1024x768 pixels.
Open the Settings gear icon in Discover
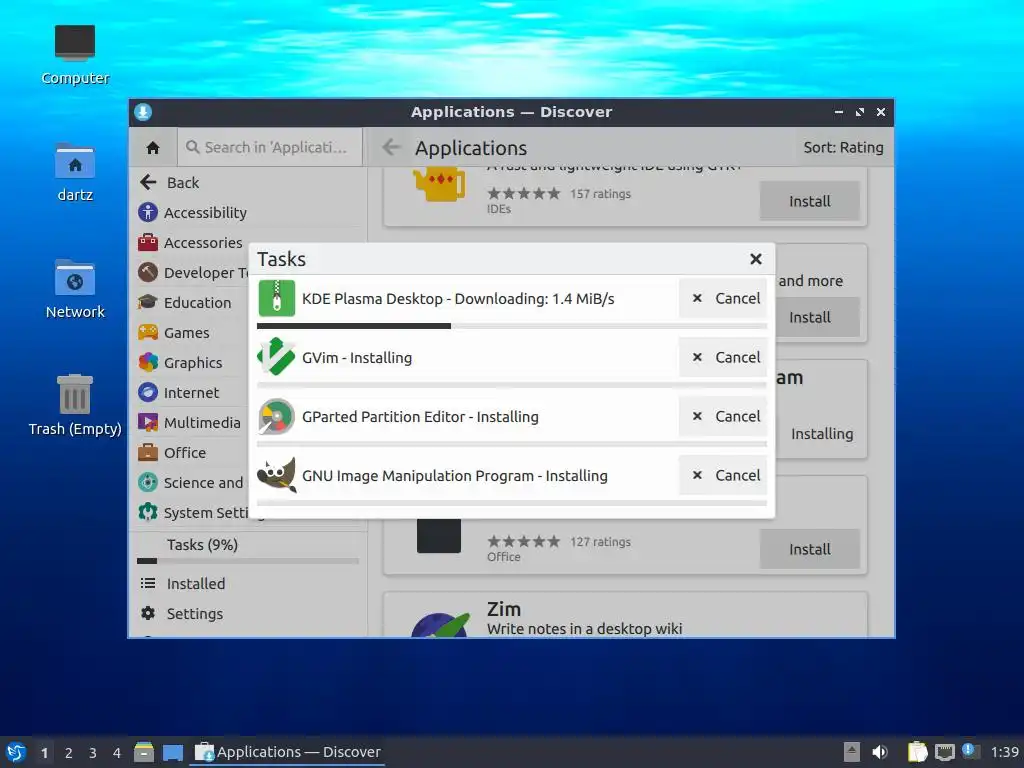pyautogui.click(x=148, y=613)
